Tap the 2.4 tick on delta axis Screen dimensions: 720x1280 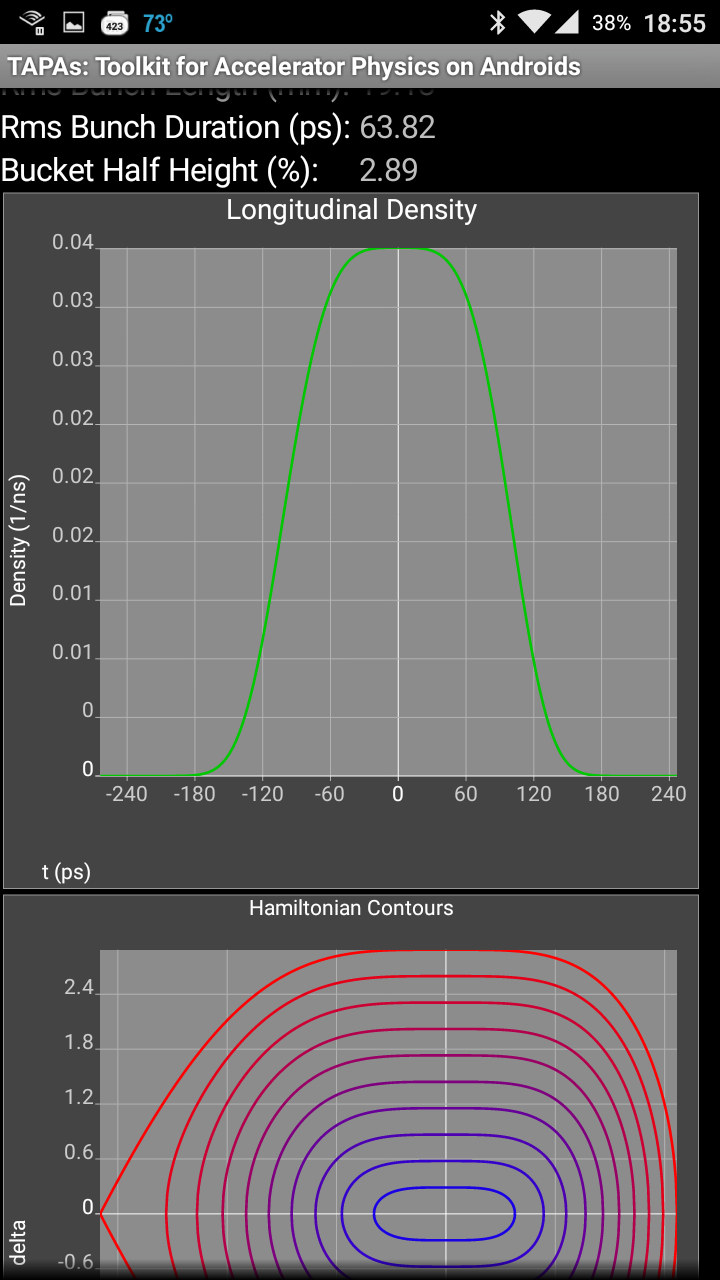(x=78, y=988)
